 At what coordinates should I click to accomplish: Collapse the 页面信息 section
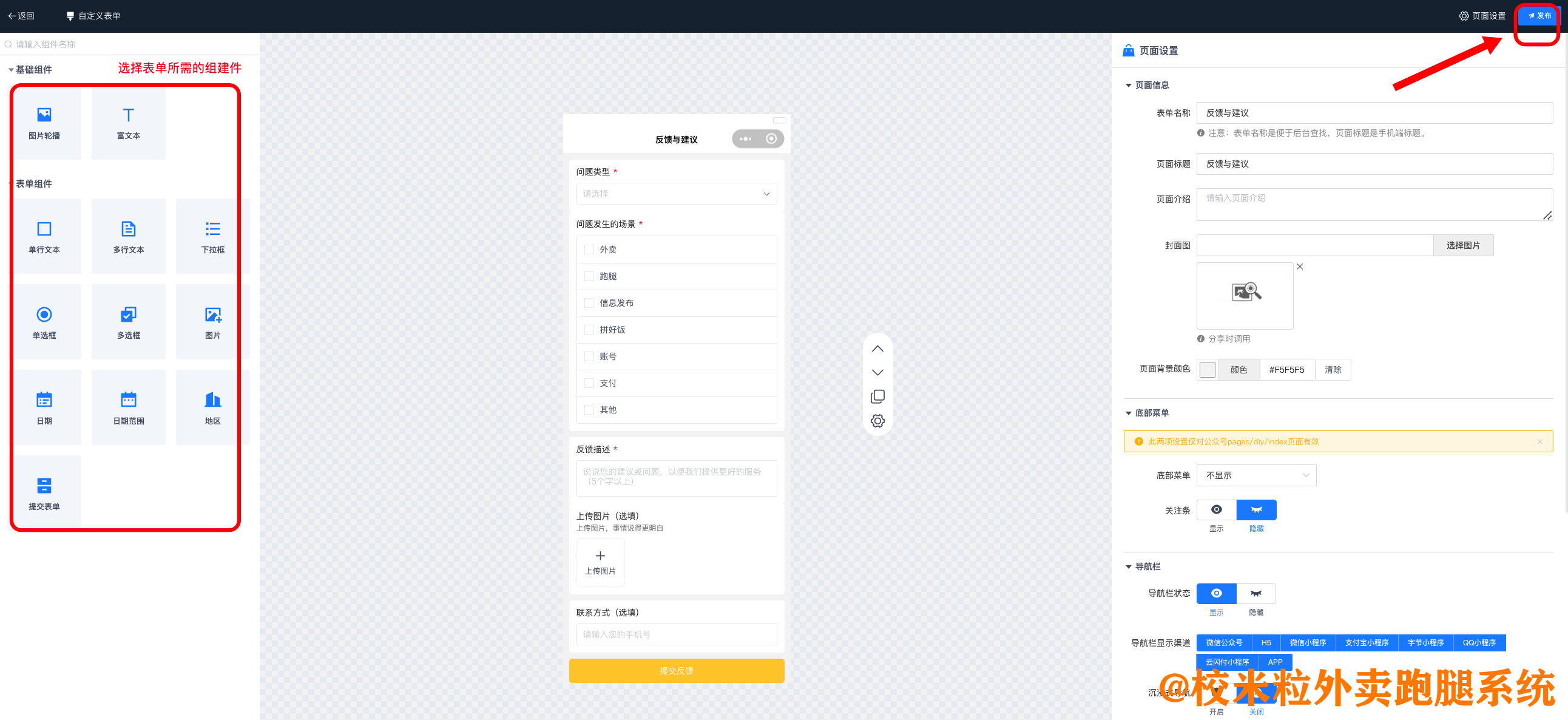pos(1129,85)
